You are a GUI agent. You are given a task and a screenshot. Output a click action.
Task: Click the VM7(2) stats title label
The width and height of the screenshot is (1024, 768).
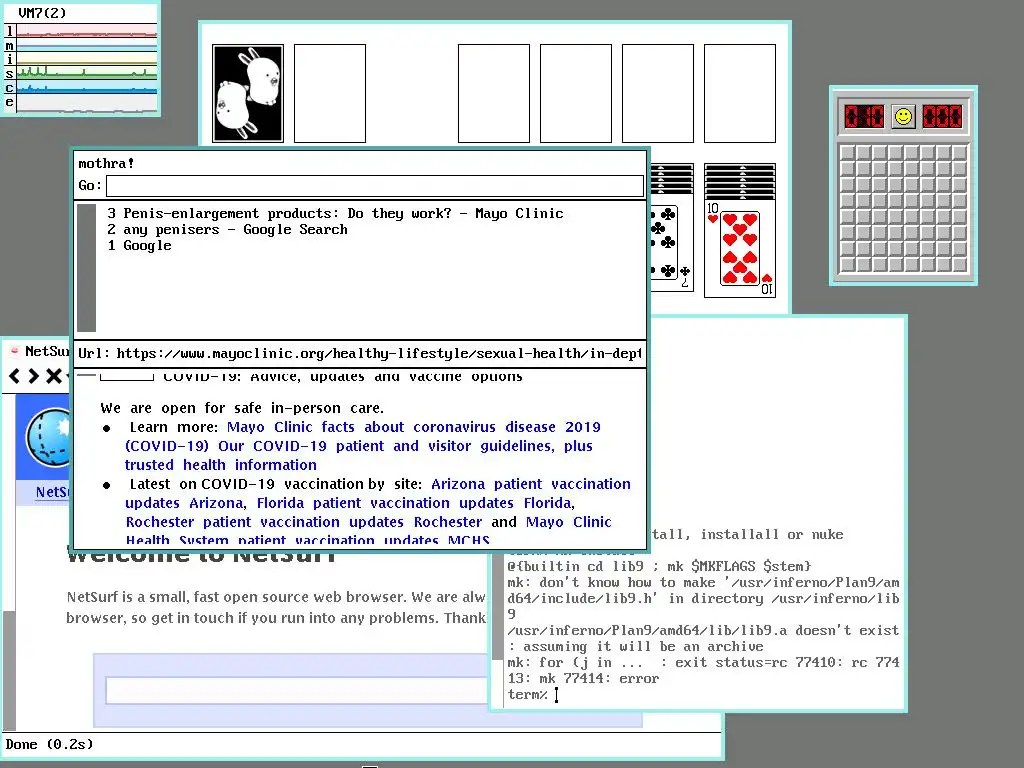[x=42, y=13]
